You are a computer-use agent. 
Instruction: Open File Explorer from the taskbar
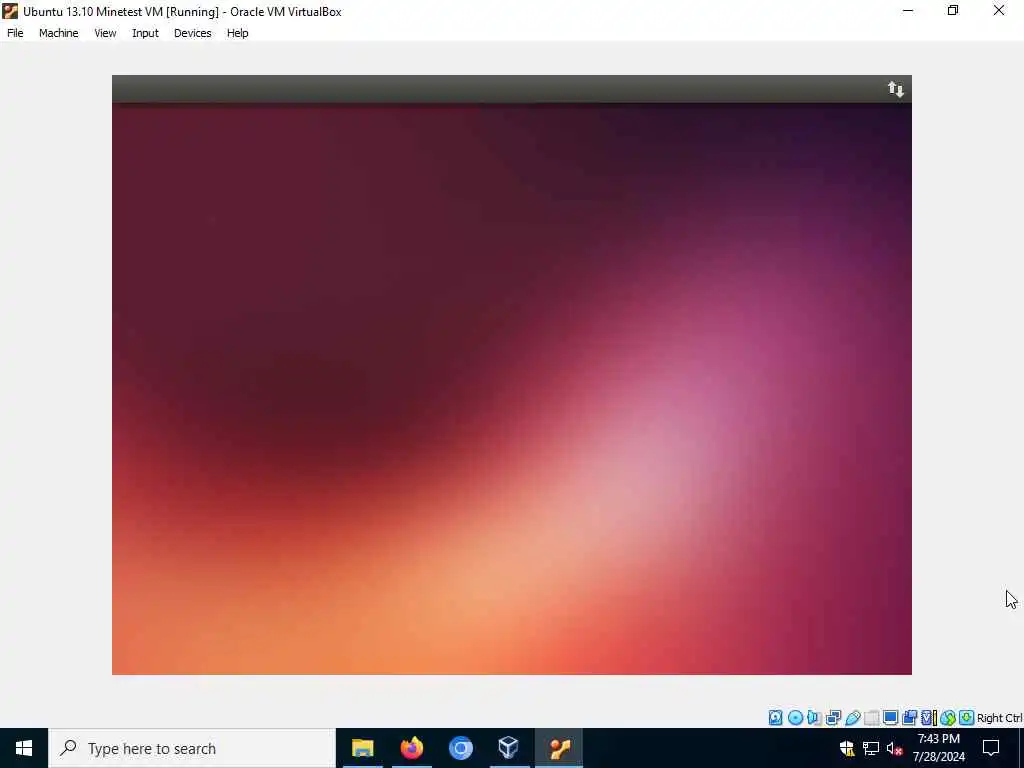[362, 748]
